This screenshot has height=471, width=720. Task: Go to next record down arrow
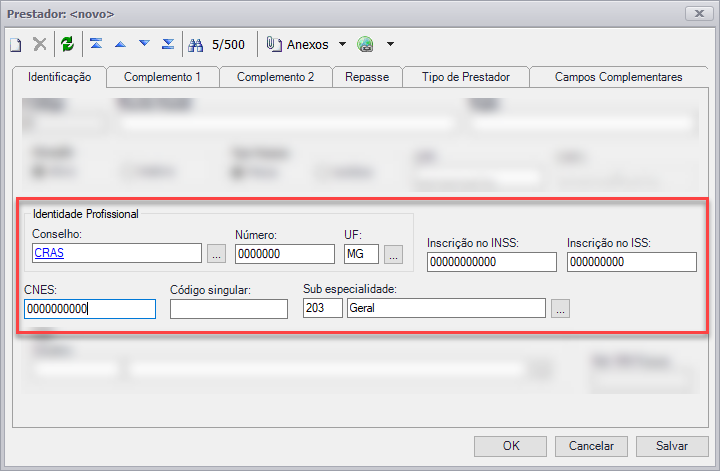[x=144, y=44]
